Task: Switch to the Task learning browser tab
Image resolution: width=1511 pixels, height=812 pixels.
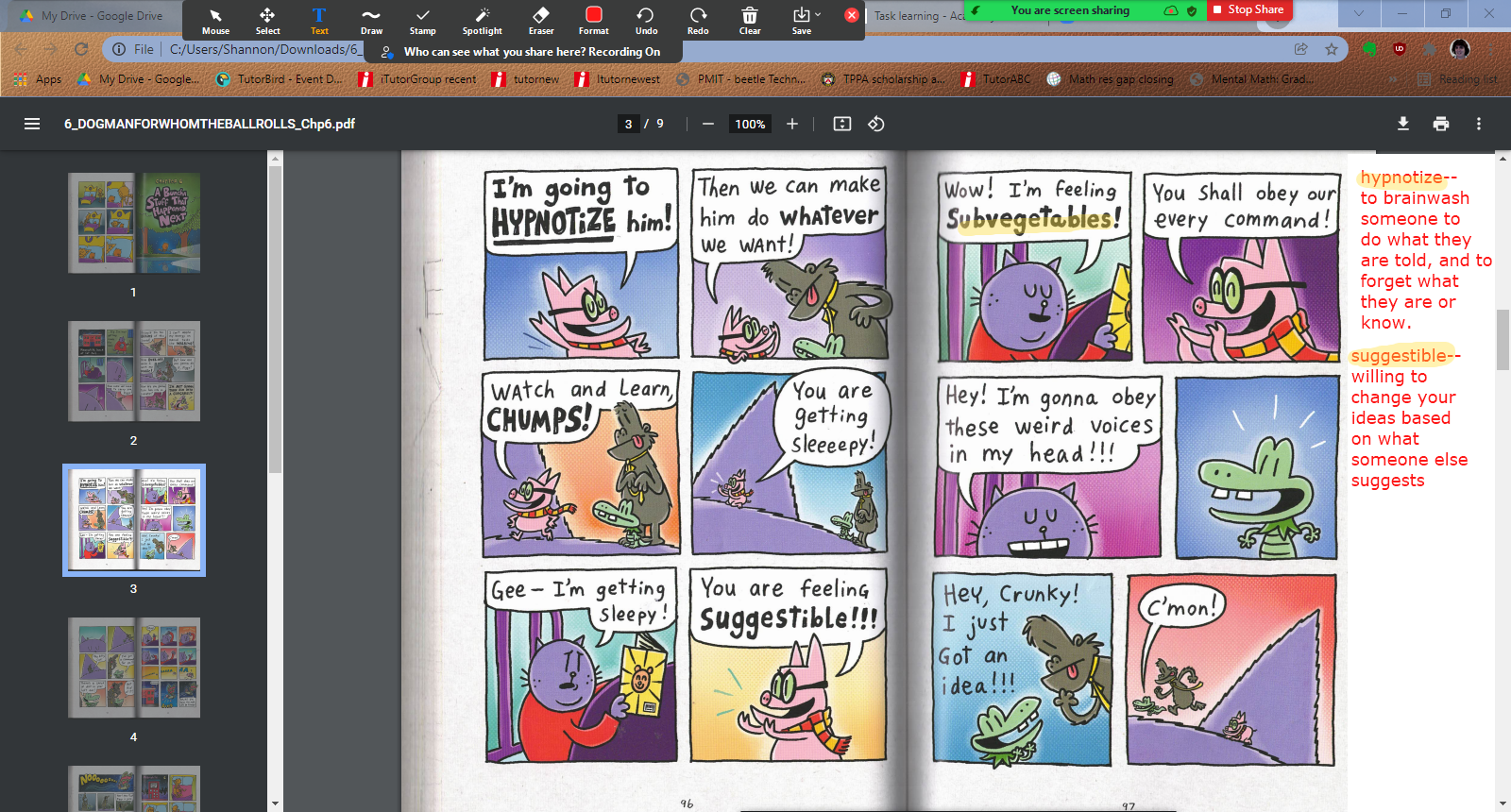Action: click(x=916, y=16)
